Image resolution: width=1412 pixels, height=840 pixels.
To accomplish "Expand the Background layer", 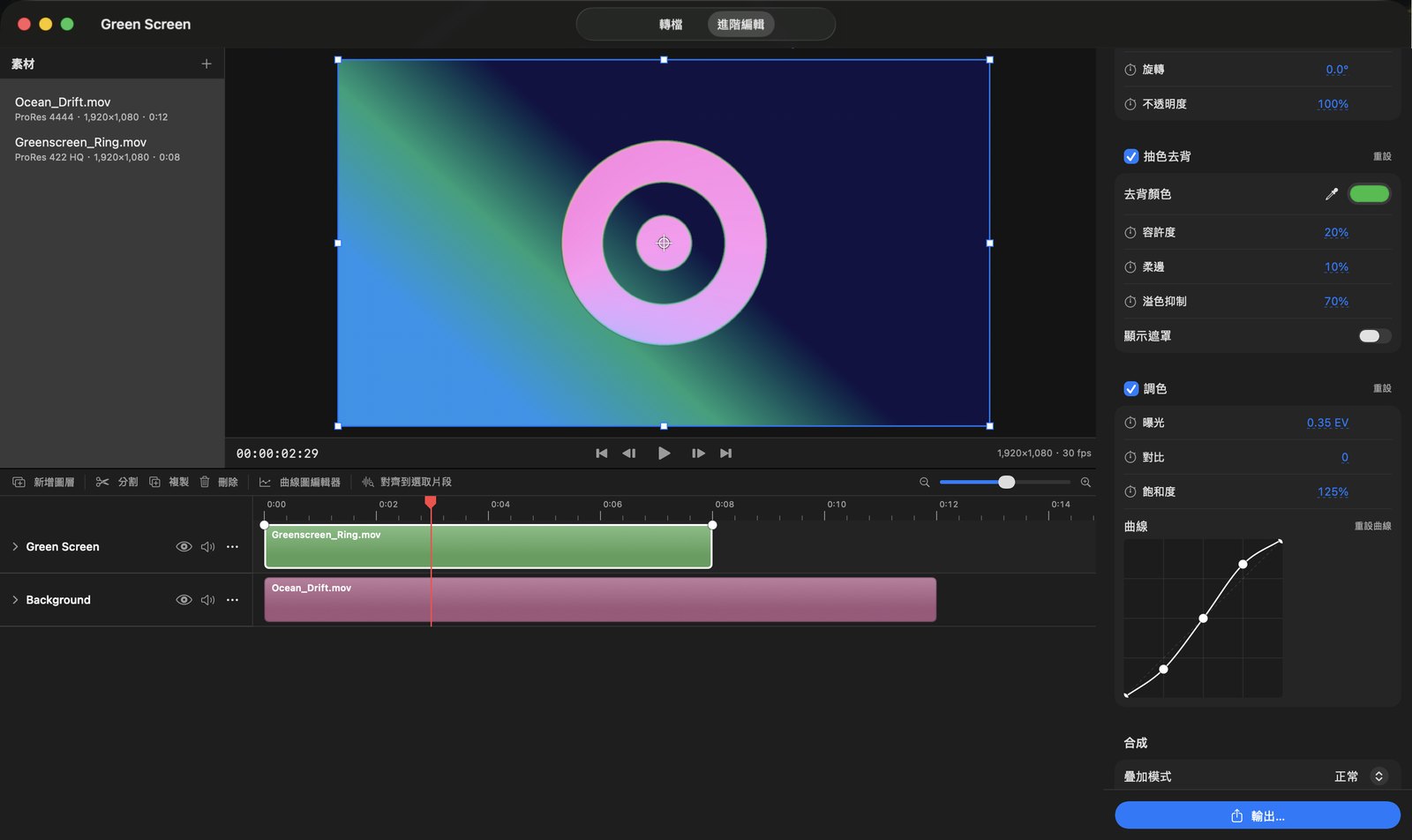I will (15, 600).
